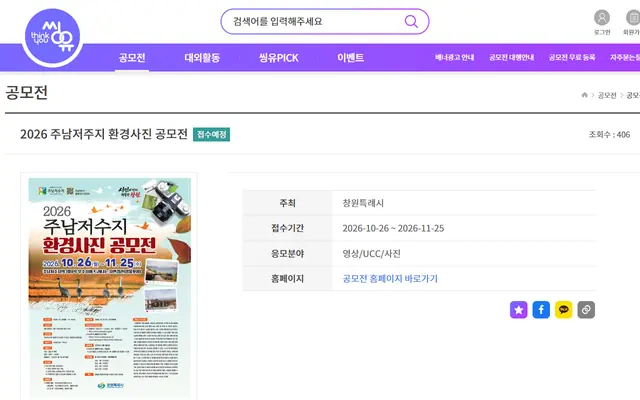
Task: Open 공모전 대행안내 link
Action: [511, 58]
